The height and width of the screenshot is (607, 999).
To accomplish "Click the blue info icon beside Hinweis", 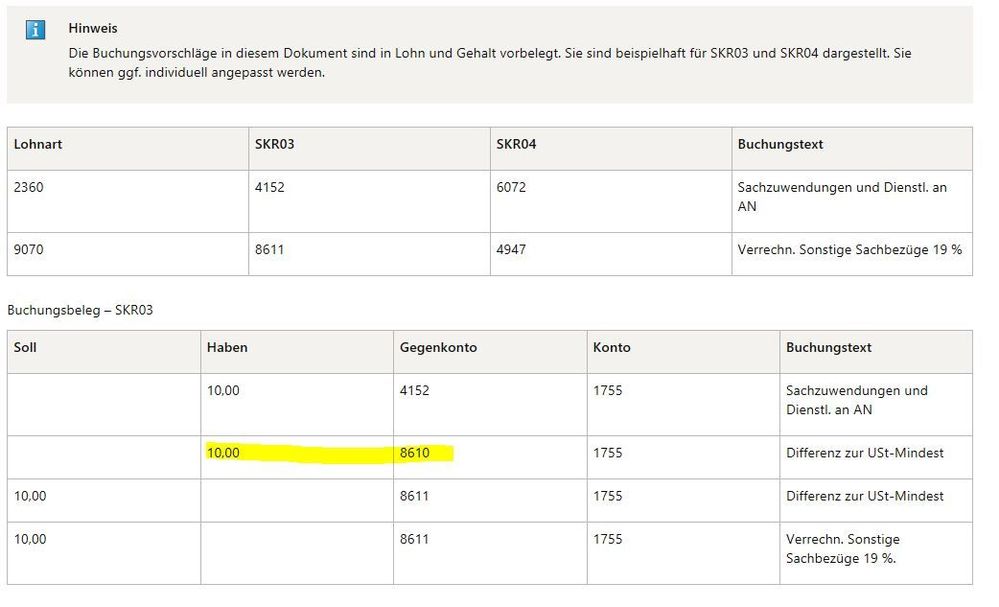I will (x=35, y=30).
